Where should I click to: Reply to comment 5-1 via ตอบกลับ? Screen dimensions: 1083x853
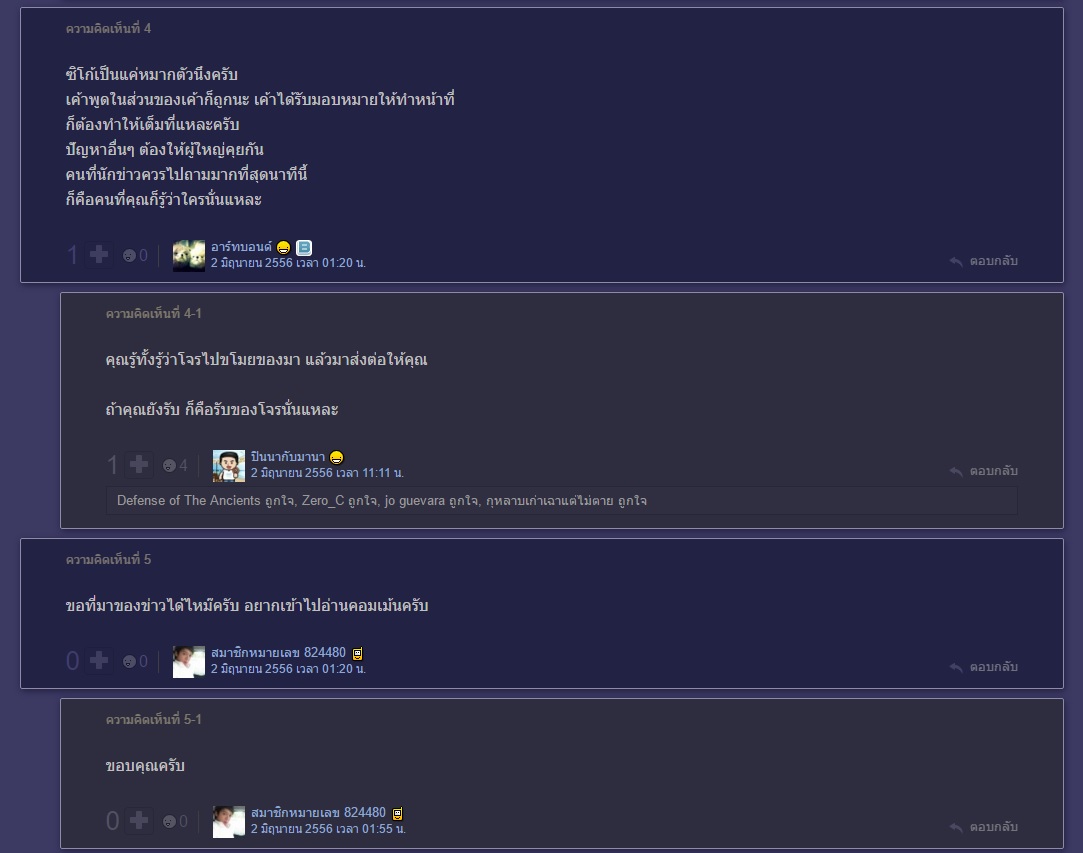(984, 827)
